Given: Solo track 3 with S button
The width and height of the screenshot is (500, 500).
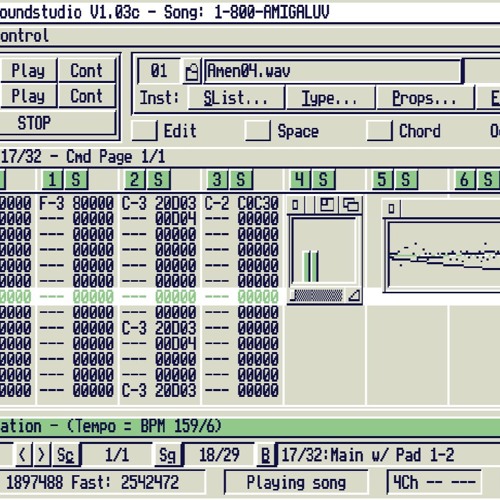Looking at the screenshot, I should click(x=241, y=180).
